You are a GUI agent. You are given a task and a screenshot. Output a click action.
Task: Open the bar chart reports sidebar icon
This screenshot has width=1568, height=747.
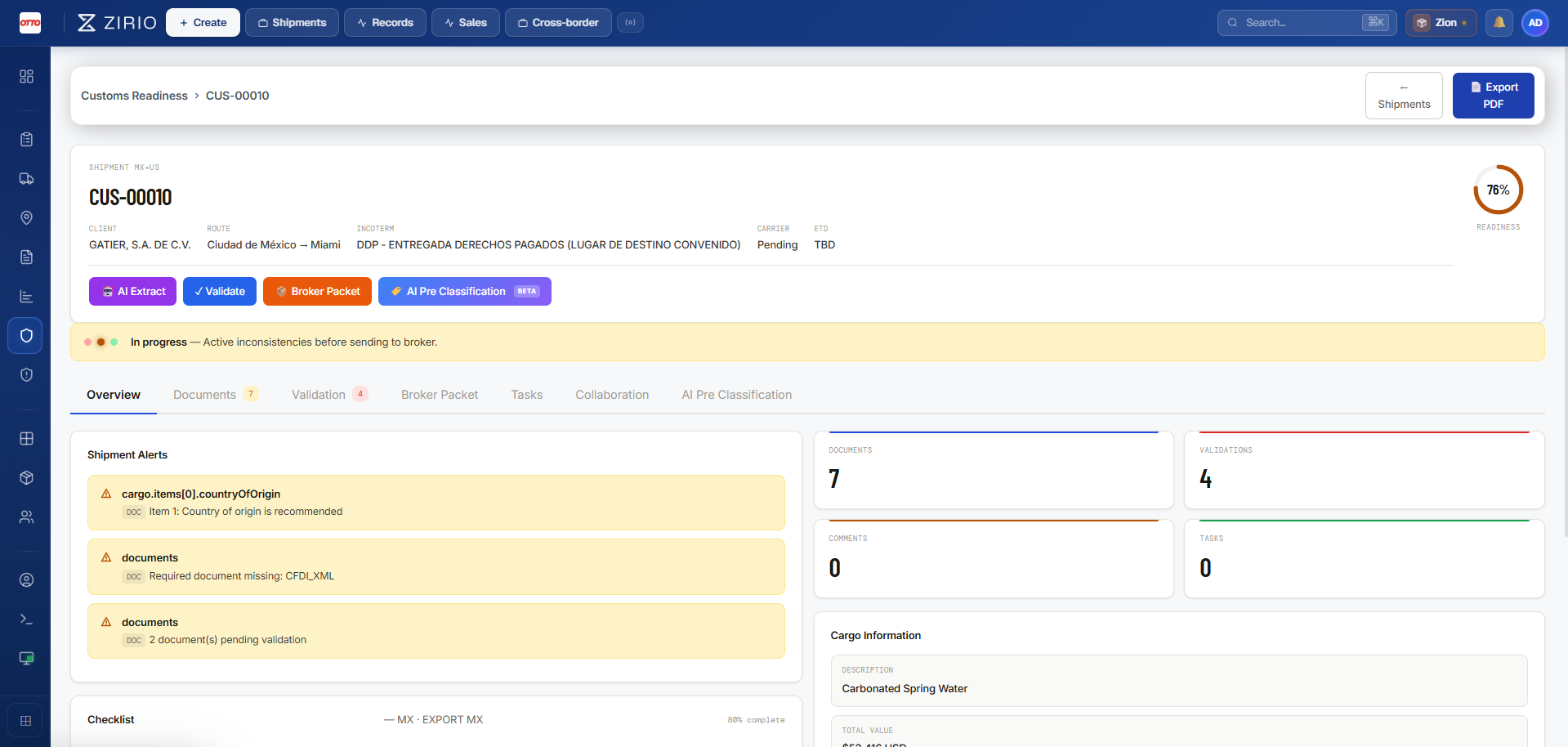click(x=26, y=297)
